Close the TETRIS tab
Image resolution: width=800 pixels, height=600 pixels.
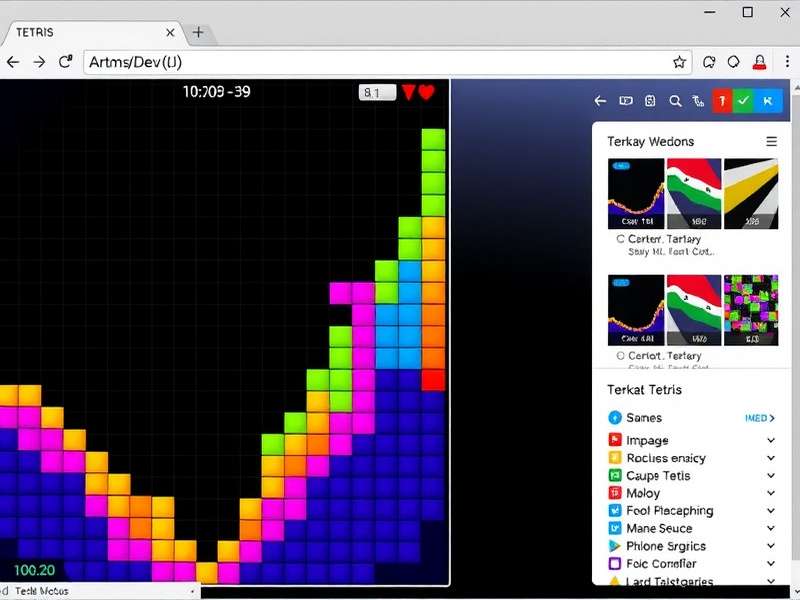pos(170,33)
